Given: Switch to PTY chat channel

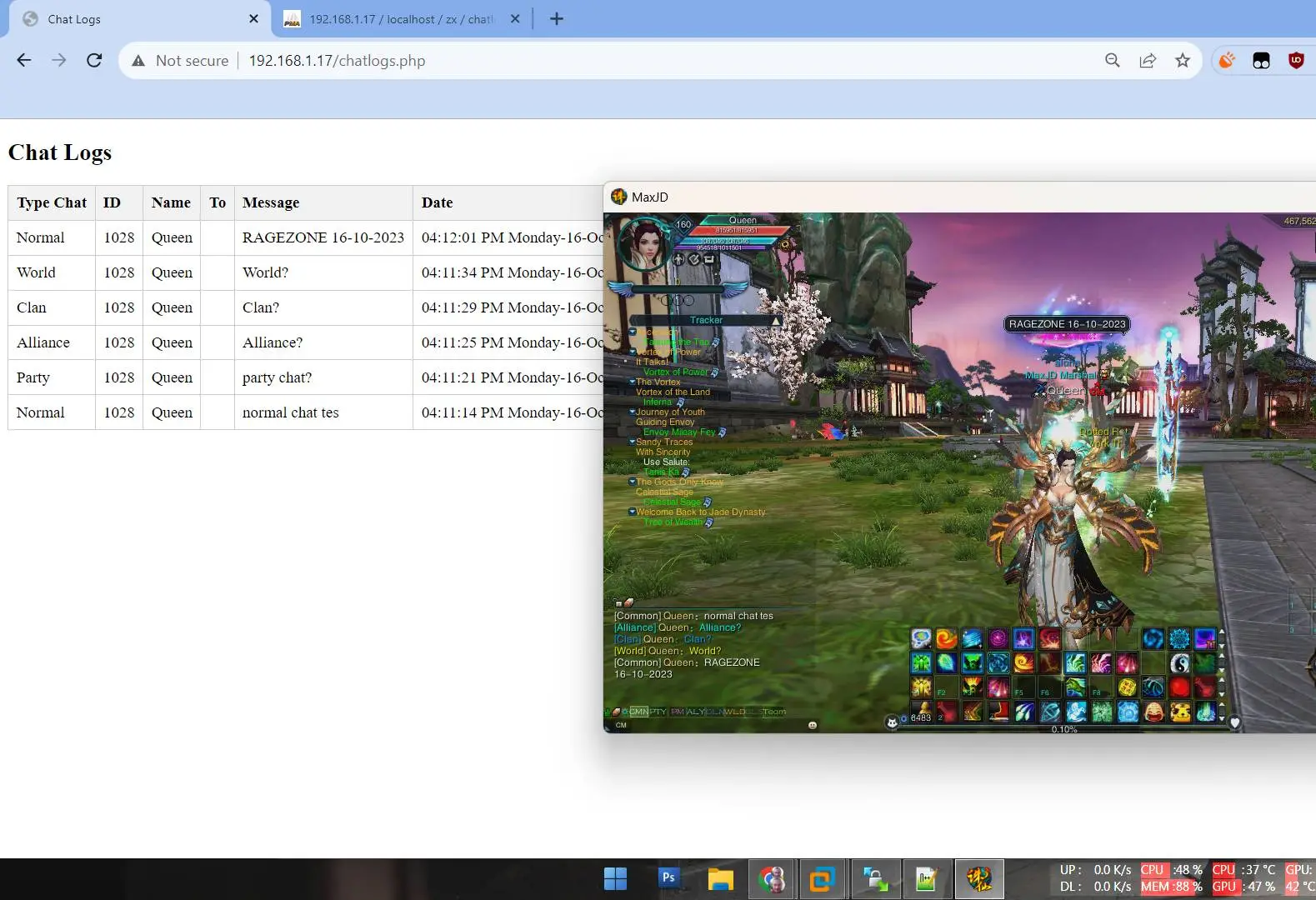Looking at the screenshot, I should pyautogui.click(x=658, y=712).
